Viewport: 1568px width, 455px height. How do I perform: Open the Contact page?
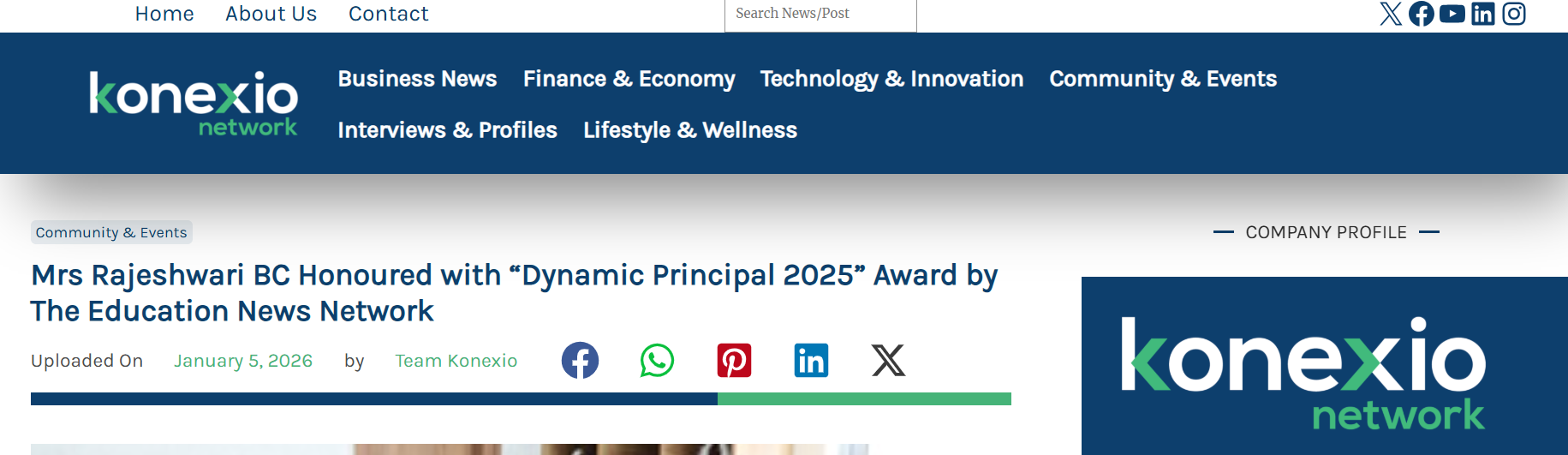(x=388, y=14)
